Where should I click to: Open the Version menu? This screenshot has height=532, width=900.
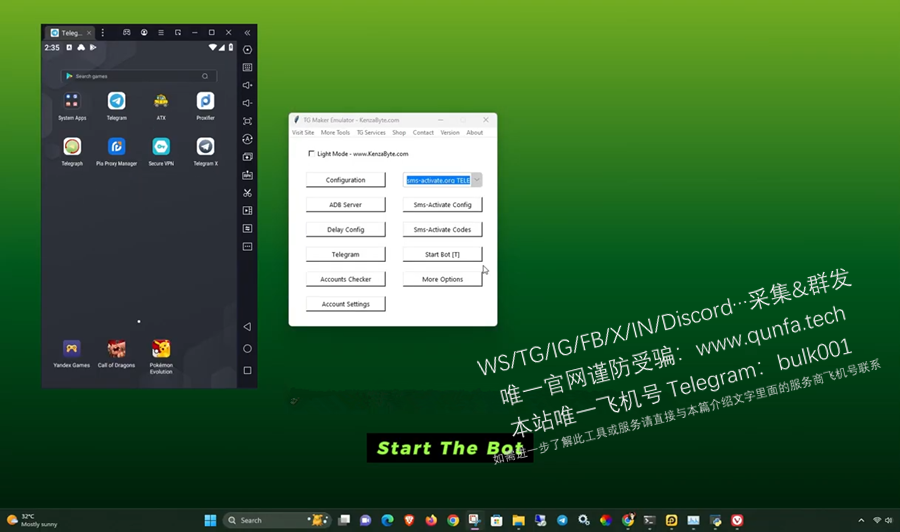click(x=450, y=133)
